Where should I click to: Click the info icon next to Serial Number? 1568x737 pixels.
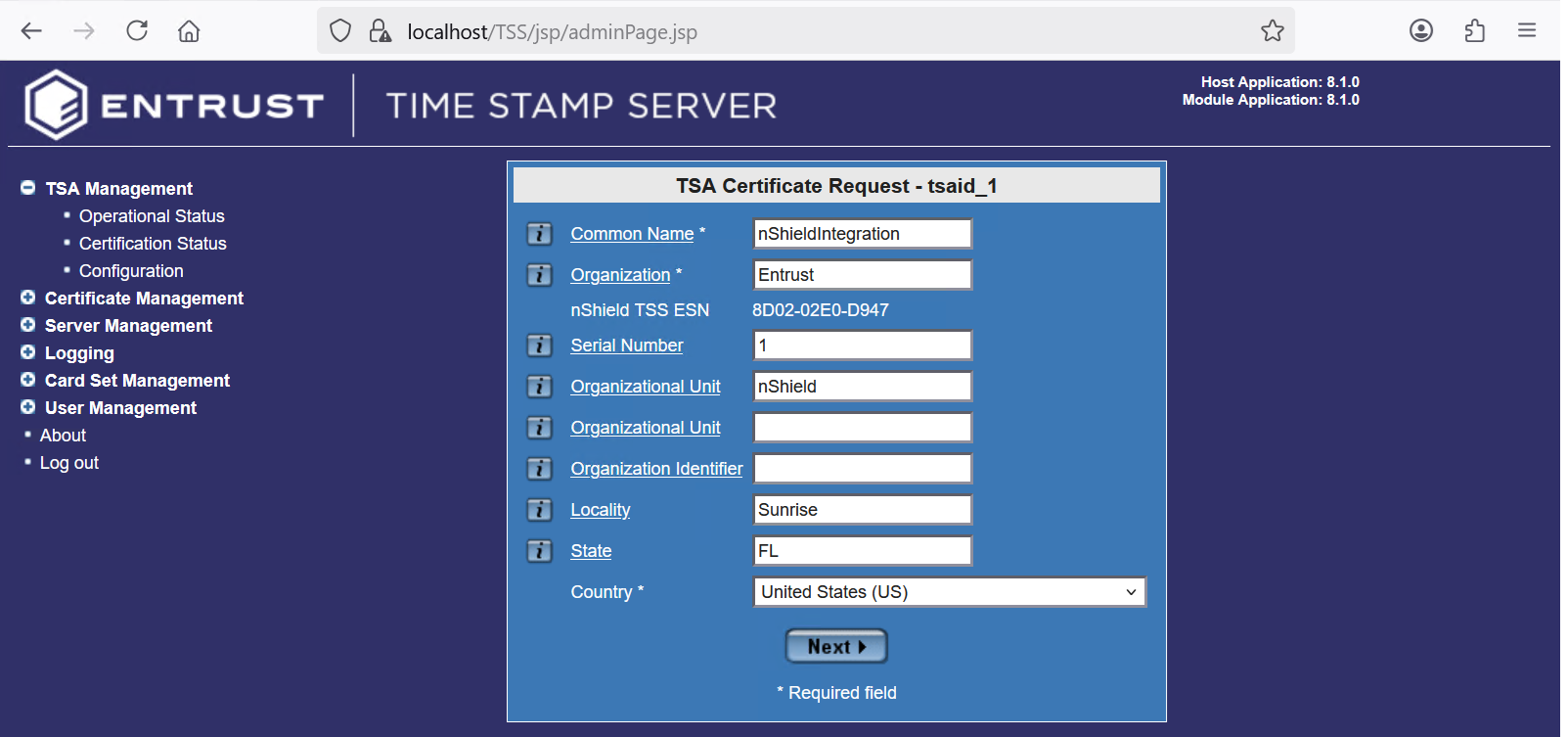tap(539, 345)
